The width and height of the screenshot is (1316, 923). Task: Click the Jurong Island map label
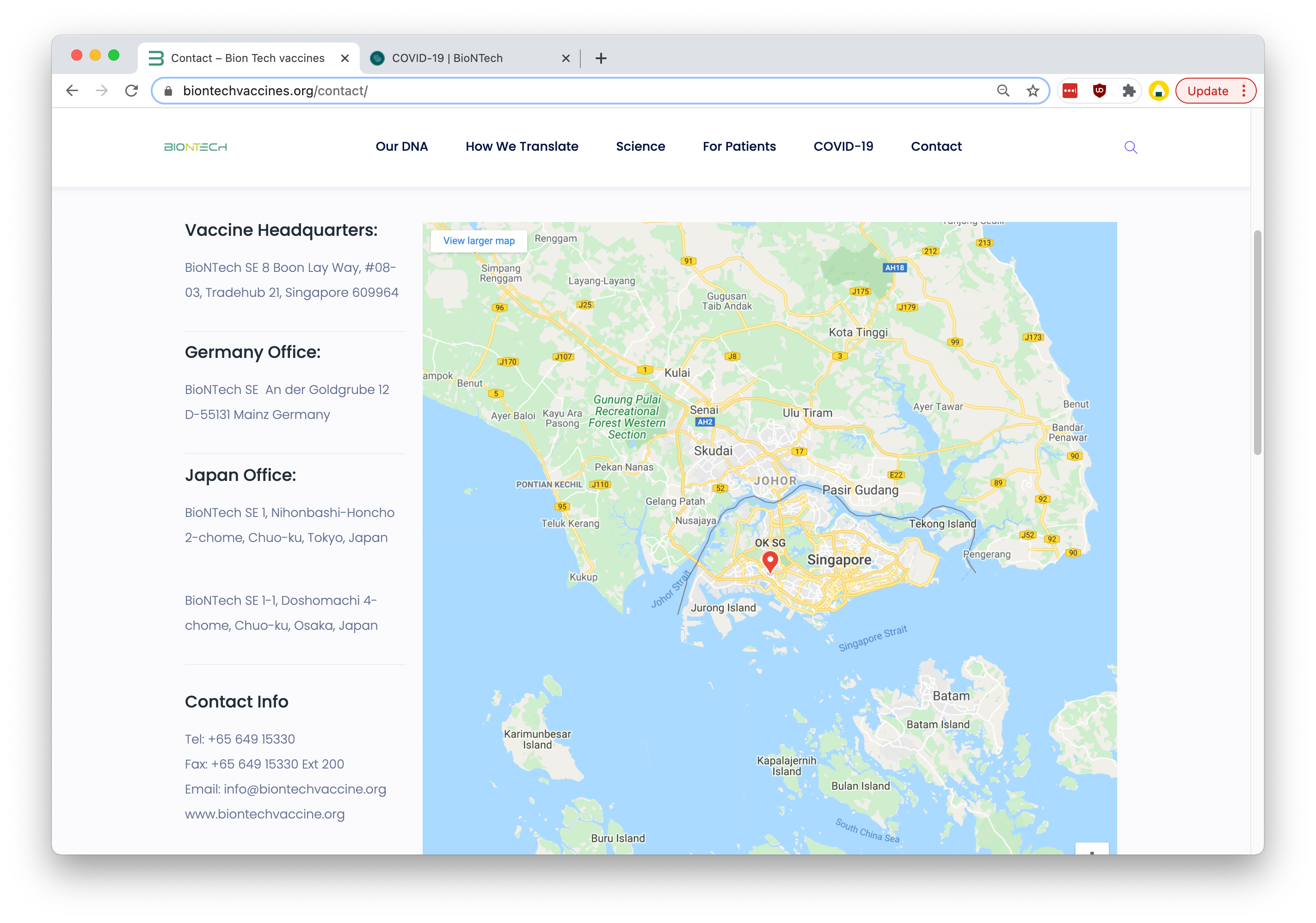coord(723,608)
